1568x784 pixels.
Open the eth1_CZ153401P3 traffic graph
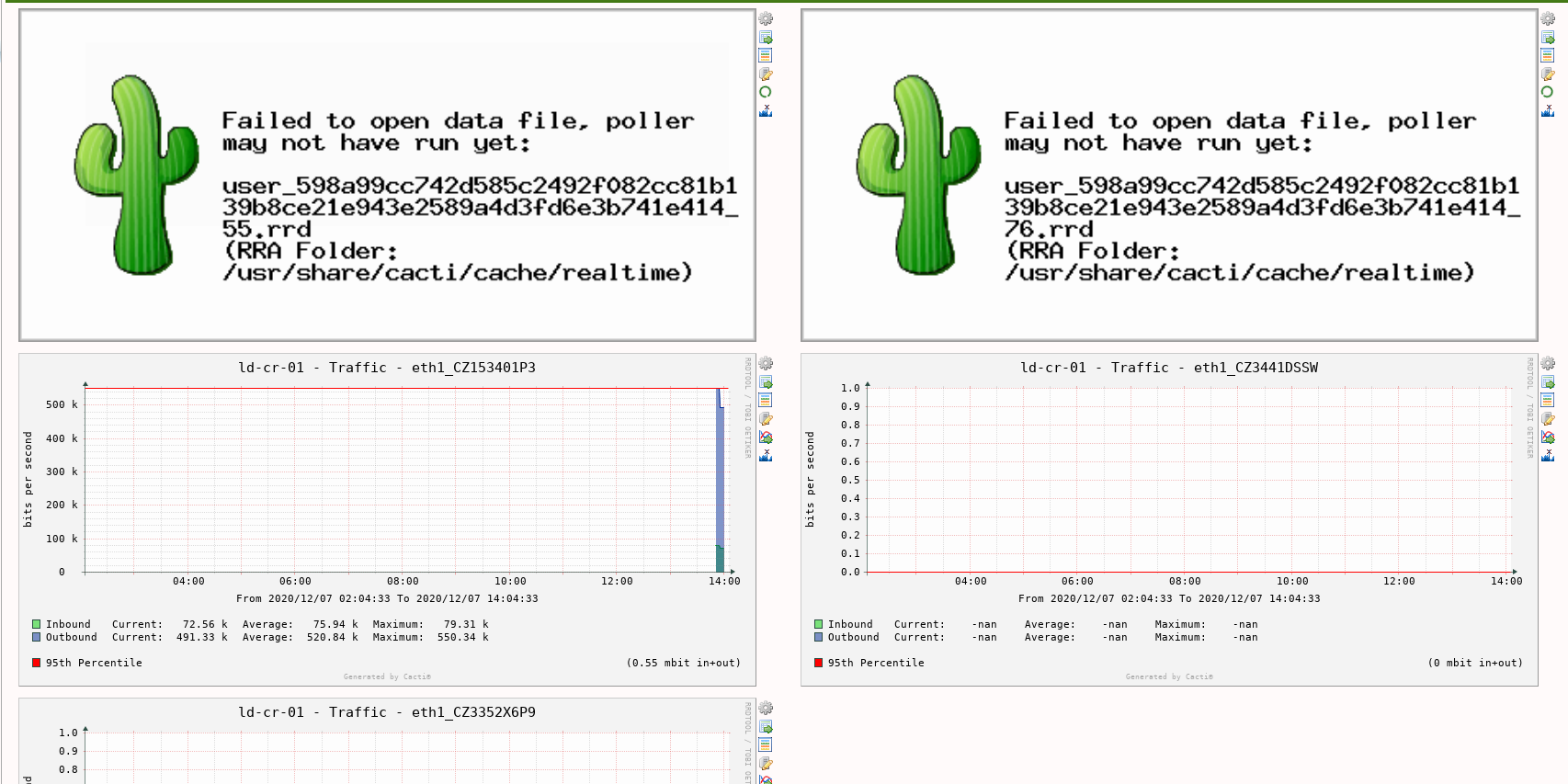[x=387, y=519]
